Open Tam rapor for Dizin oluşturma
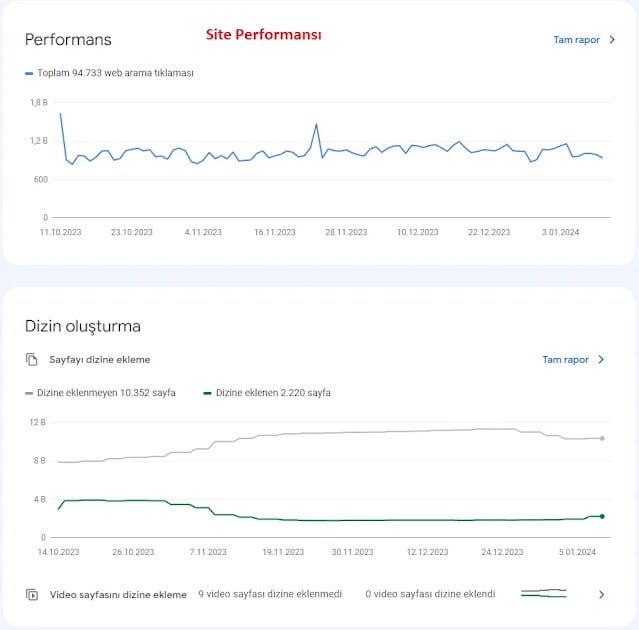 (x=565, y=359)
